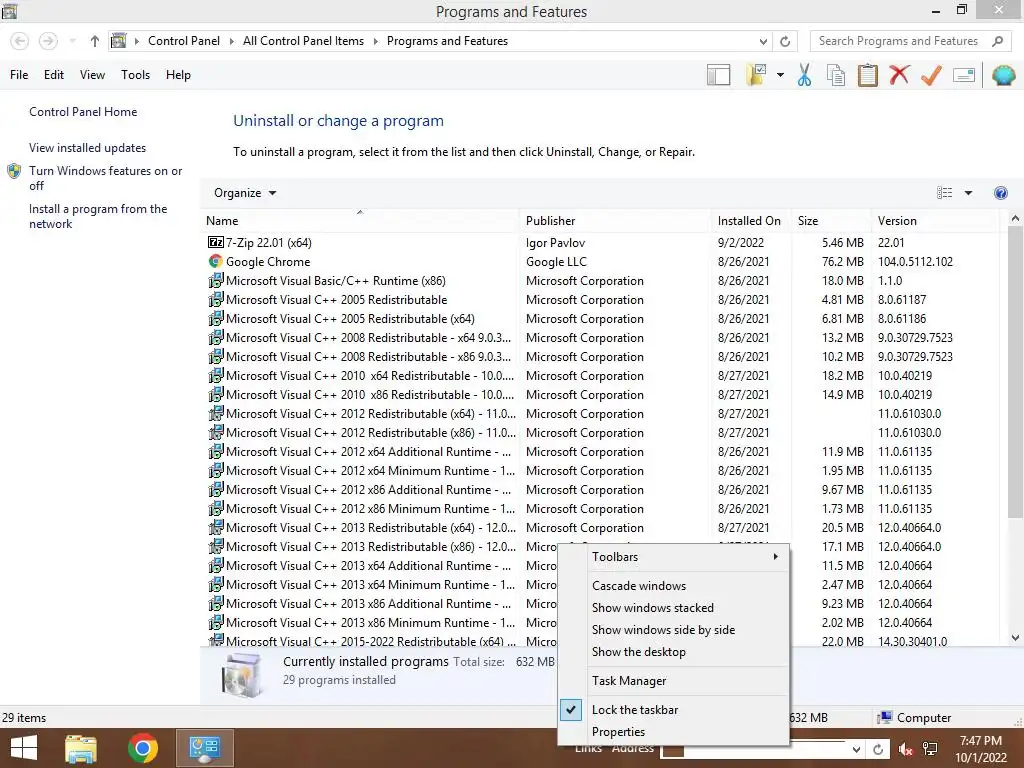Click the Google Chrome list icon
Image resolution: width=1024 pixels, height=768 pixels.
pos(216,261)
